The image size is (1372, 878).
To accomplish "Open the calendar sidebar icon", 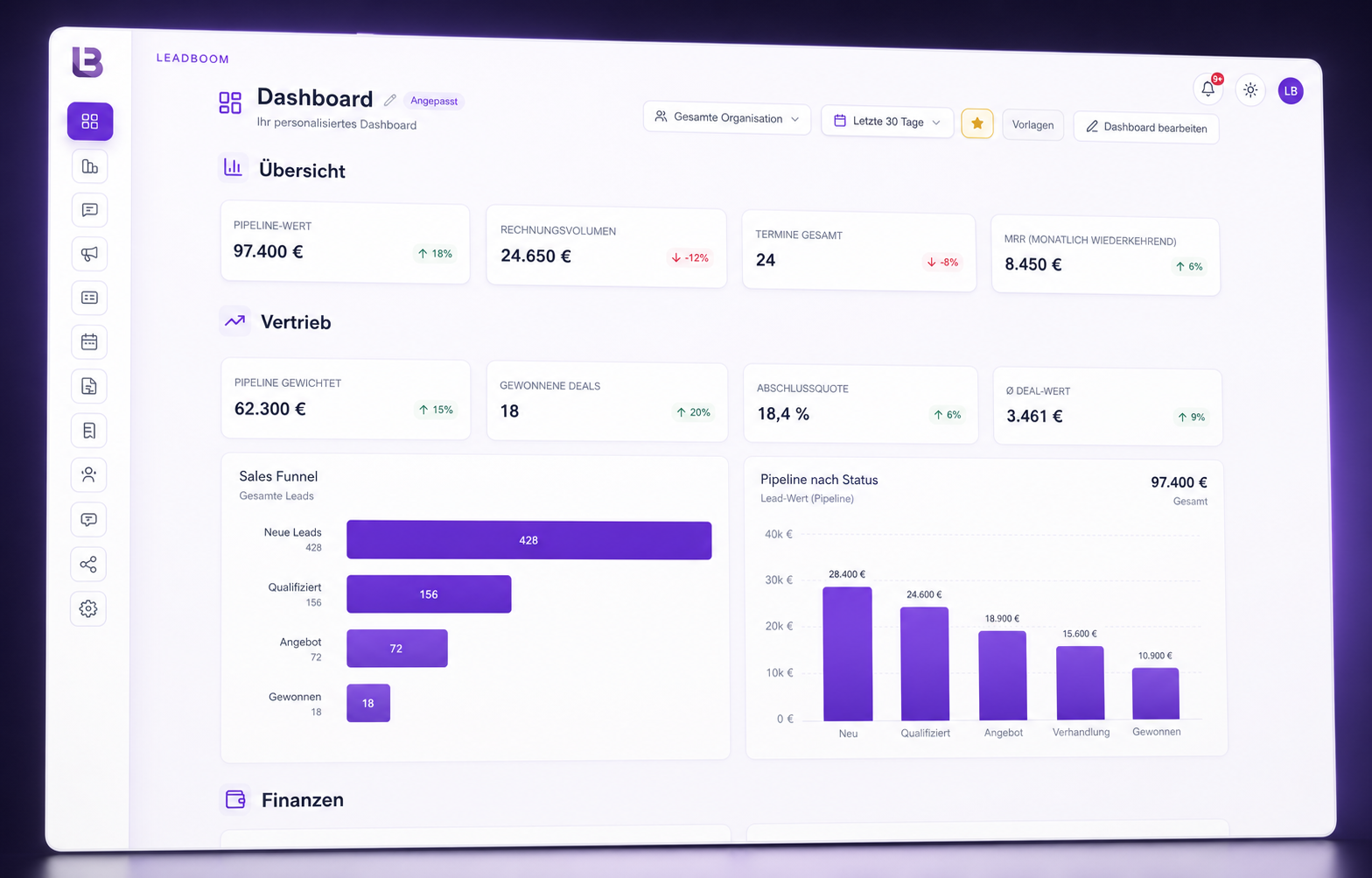I will [89, 341].
